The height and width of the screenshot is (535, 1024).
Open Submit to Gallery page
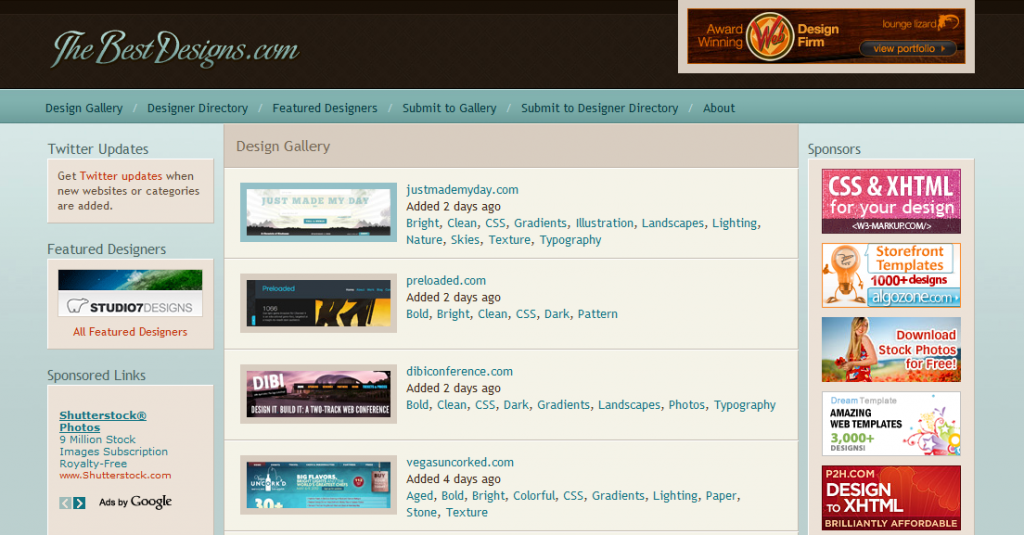[449, 108]
